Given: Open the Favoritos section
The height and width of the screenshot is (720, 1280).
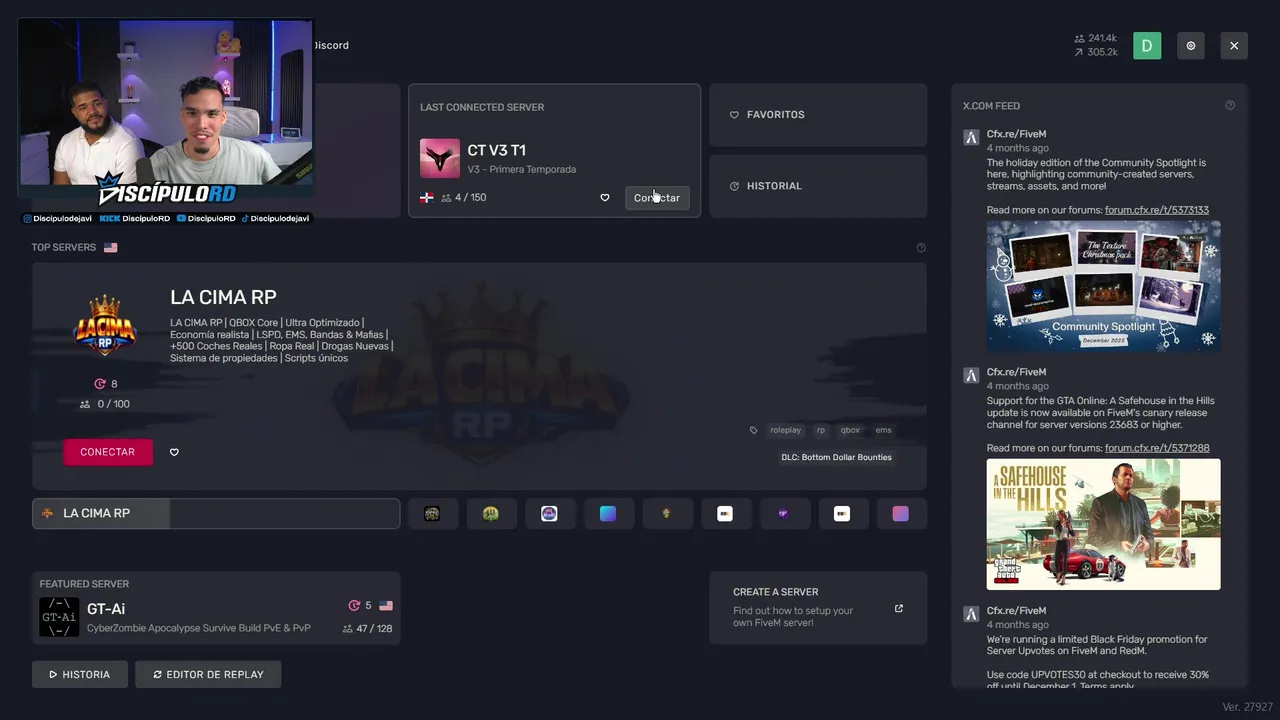Looking at the screenshot, I should click(818, 115).
